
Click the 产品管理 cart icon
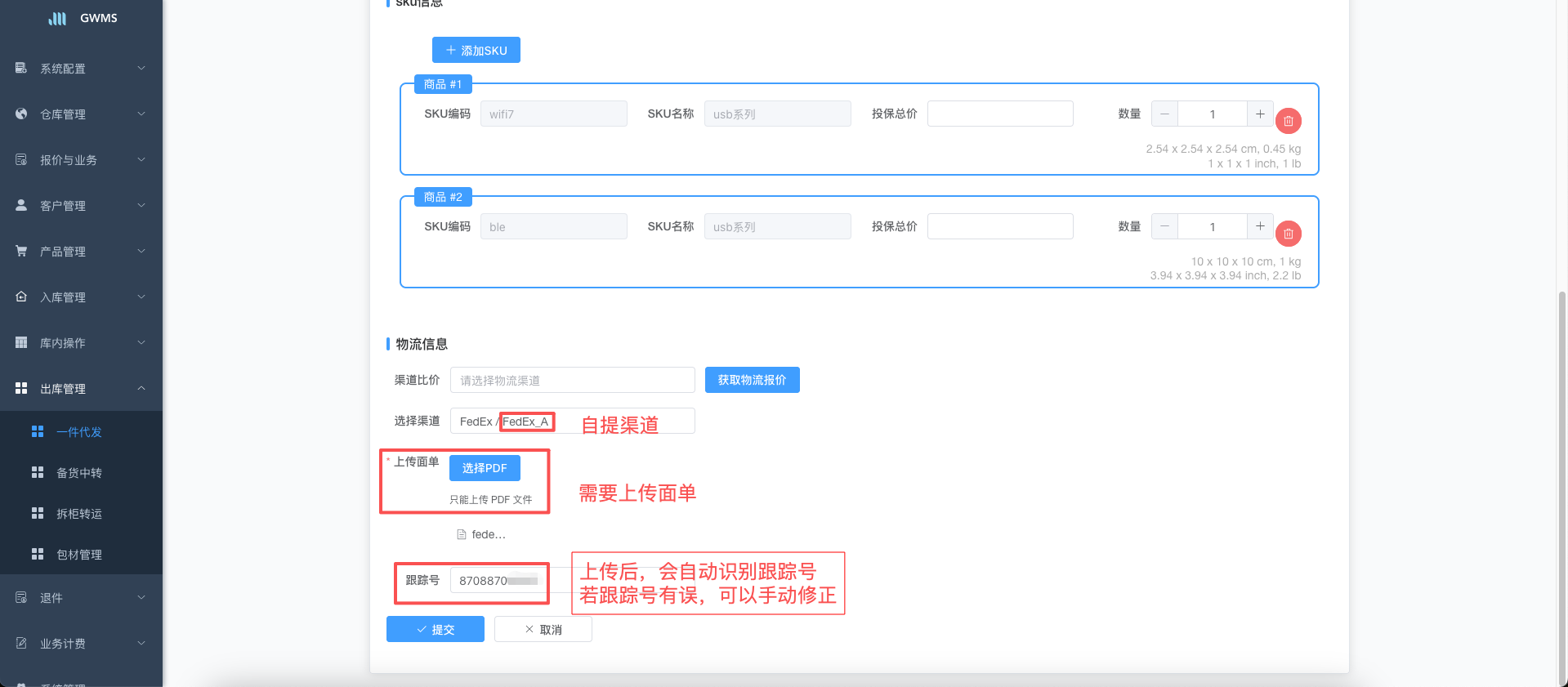point(21,251)
